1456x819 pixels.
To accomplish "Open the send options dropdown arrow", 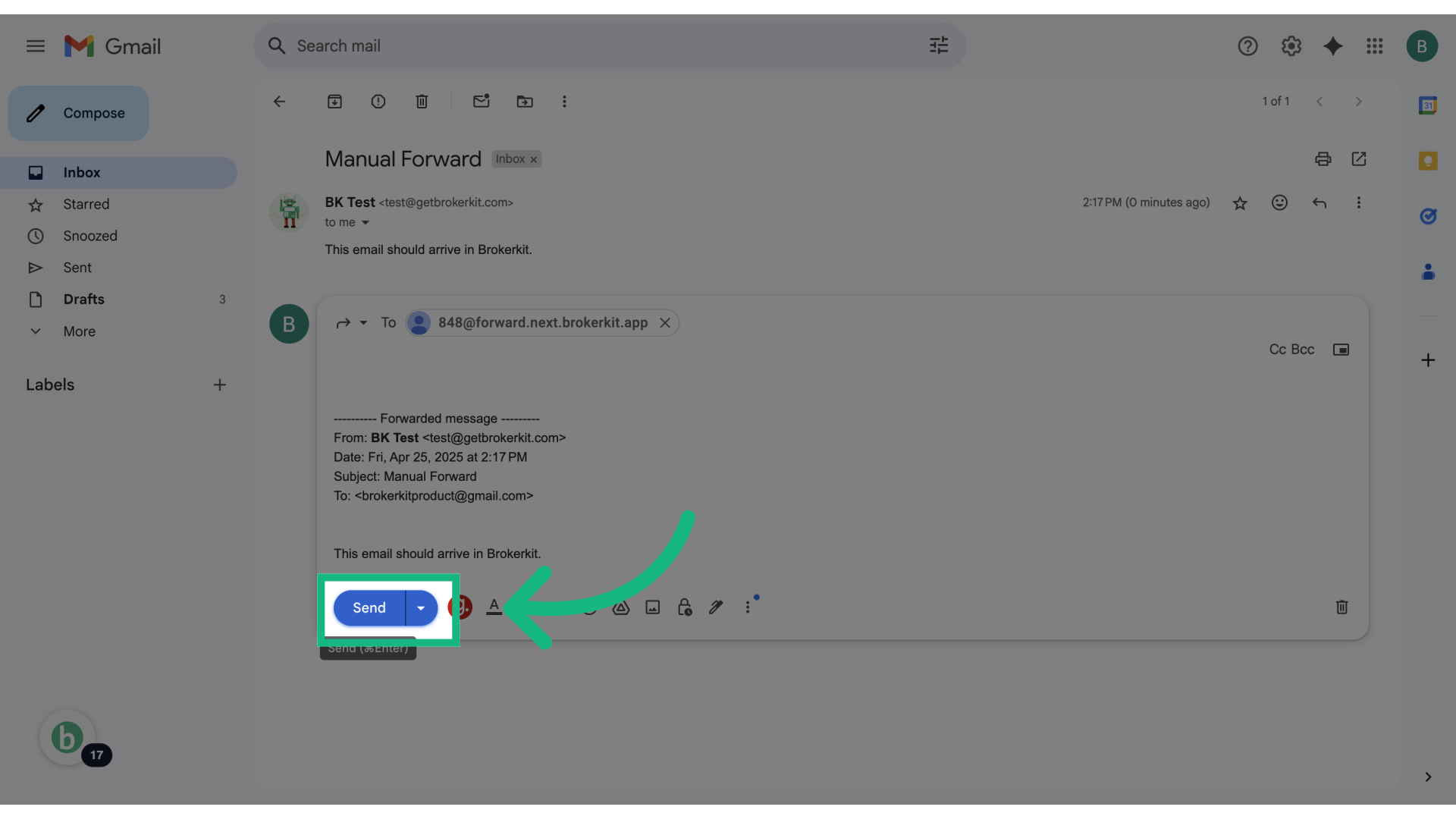I will tap(422, 607).
